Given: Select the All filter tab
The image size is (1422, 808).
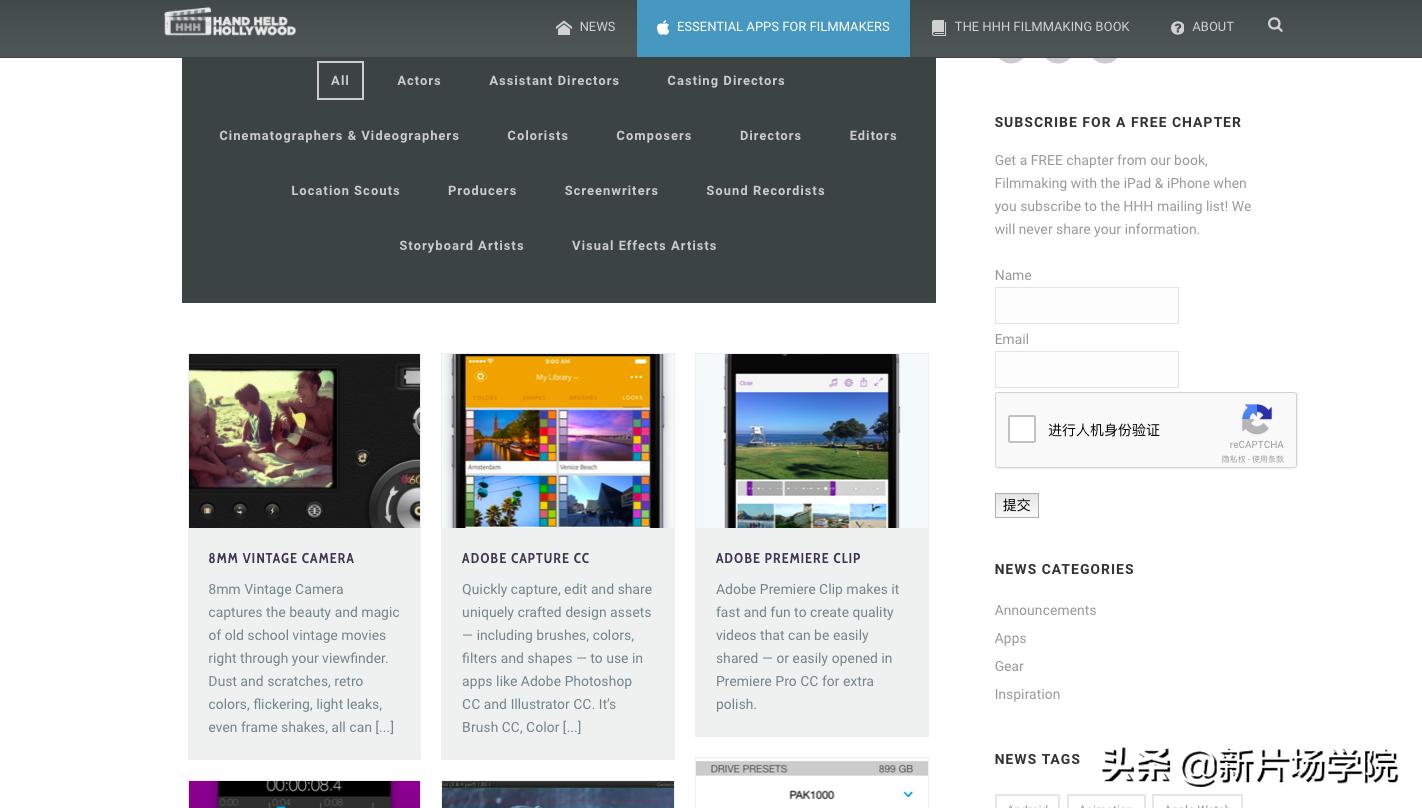Looking at the screenshot, I should [340, 81].
